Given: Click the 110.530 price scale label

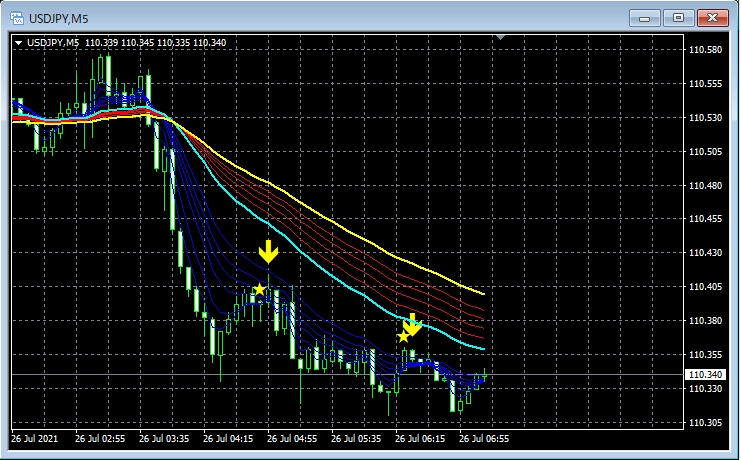Looking at the screenshot, I should tap(706, 117).
